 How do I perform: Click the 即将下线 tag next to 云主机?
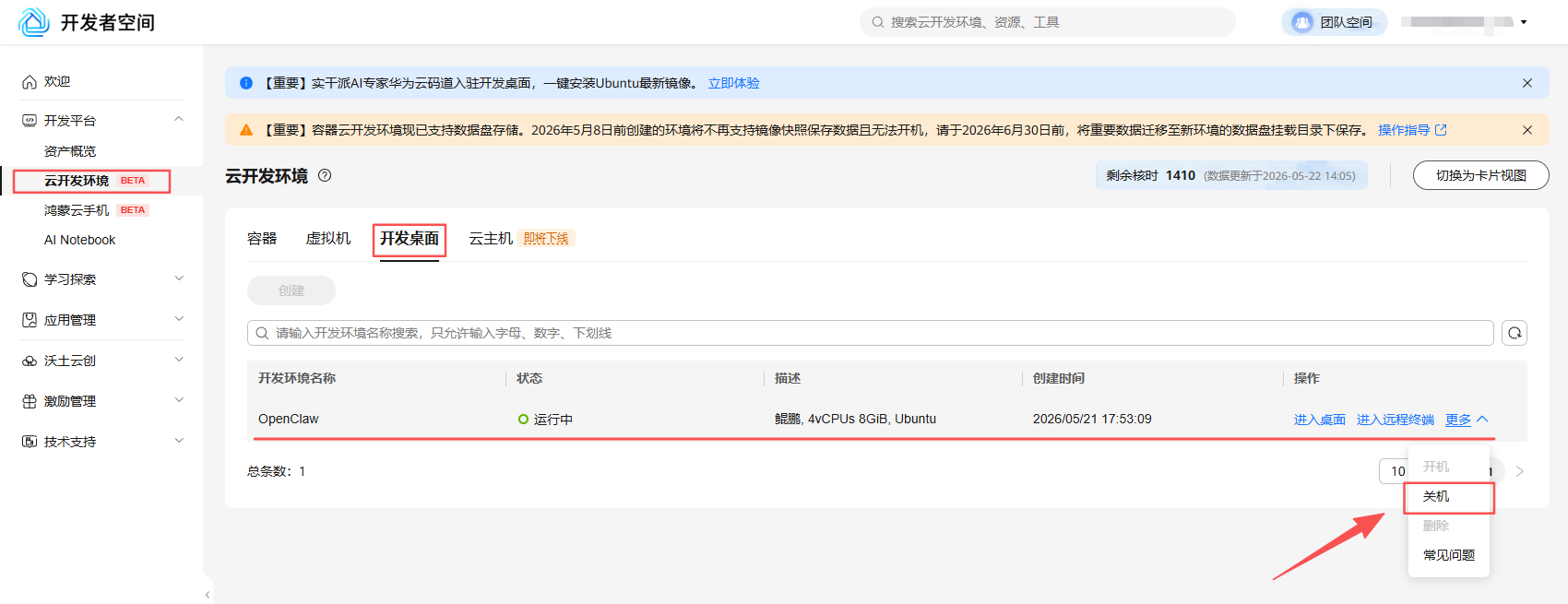pyautogui.click(x=546, y=239)
